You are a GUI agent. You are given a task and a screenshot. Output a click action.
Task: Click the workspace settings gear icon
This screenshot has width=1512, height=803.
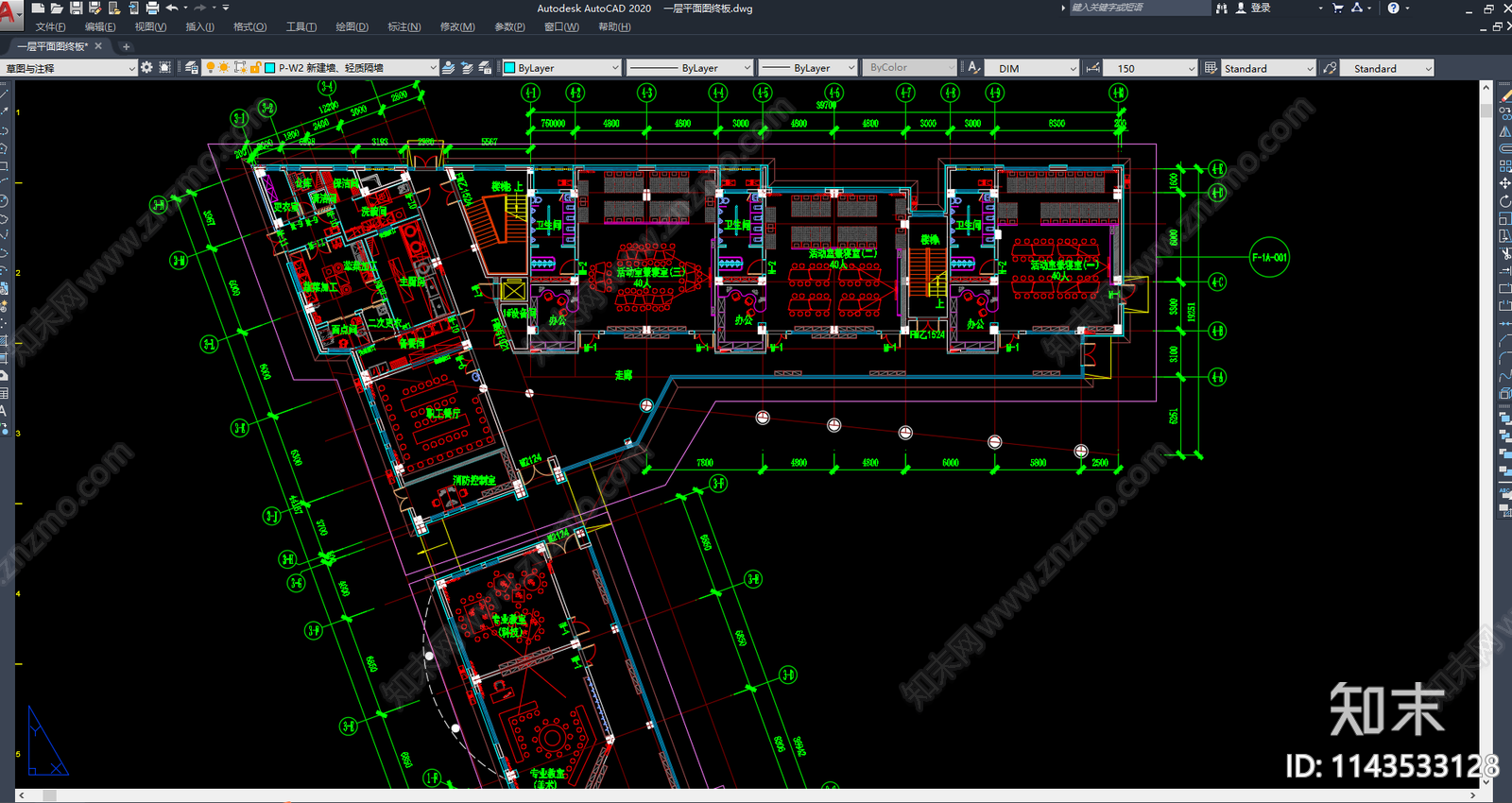[146, 68]
